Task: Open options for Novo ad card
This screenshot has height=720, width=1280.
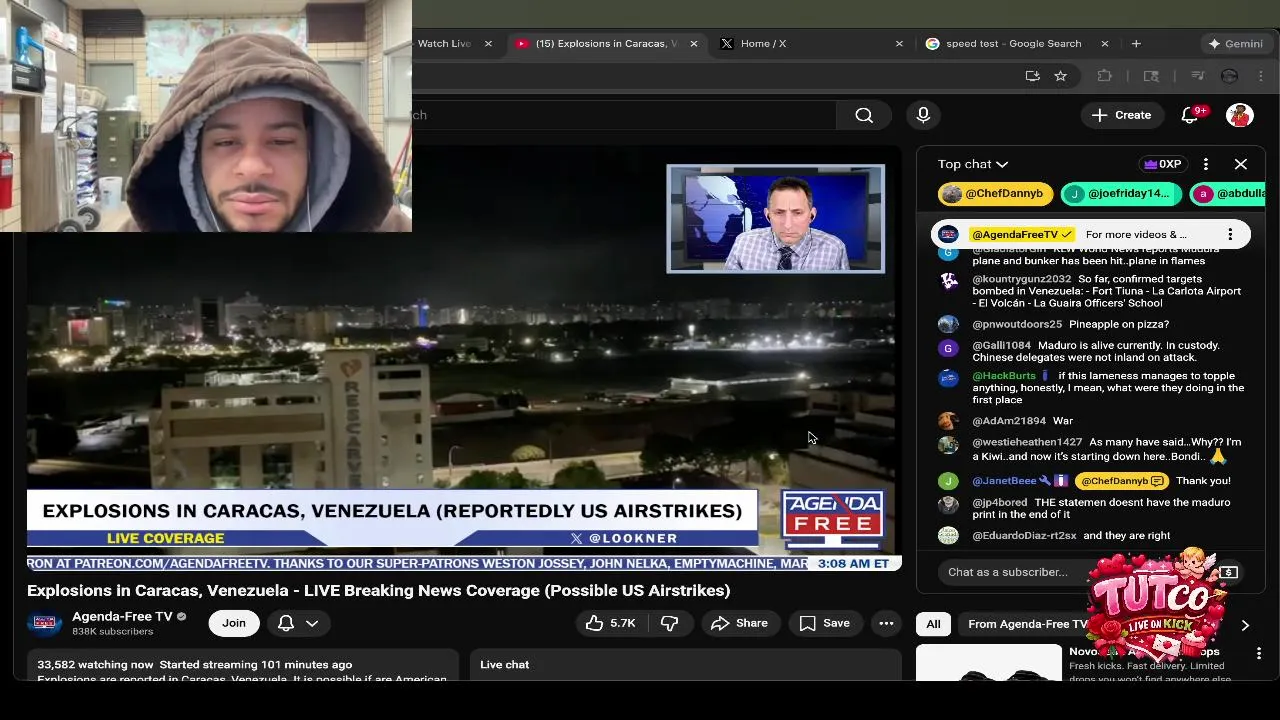Action: [x=1258, y=653]
